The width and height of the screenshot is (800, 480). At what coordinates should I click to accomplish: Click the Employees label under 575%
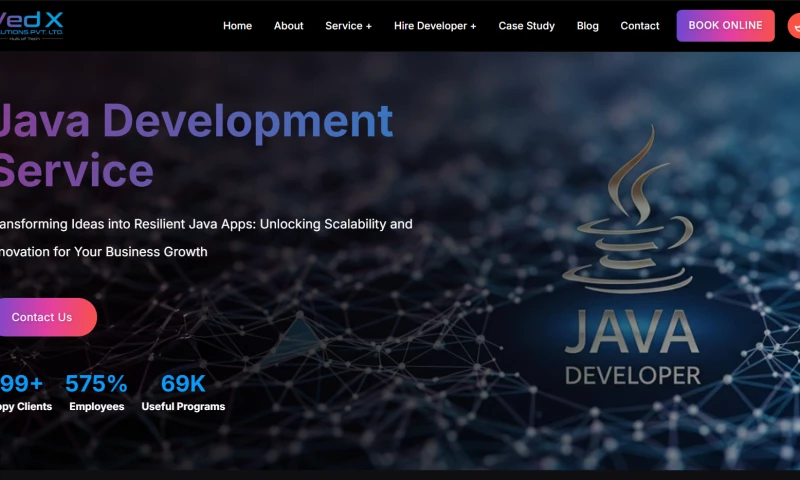point(97,407)
